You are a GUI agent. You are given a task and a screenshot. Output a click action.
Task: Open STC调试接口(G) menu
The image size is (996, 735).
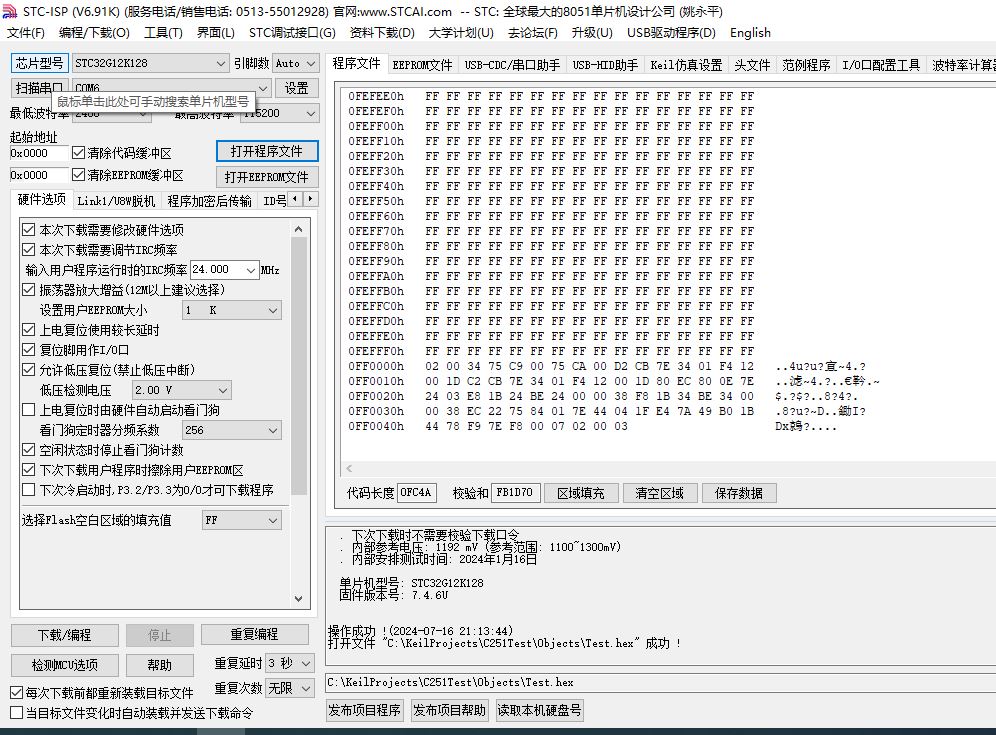click(292, 32)
